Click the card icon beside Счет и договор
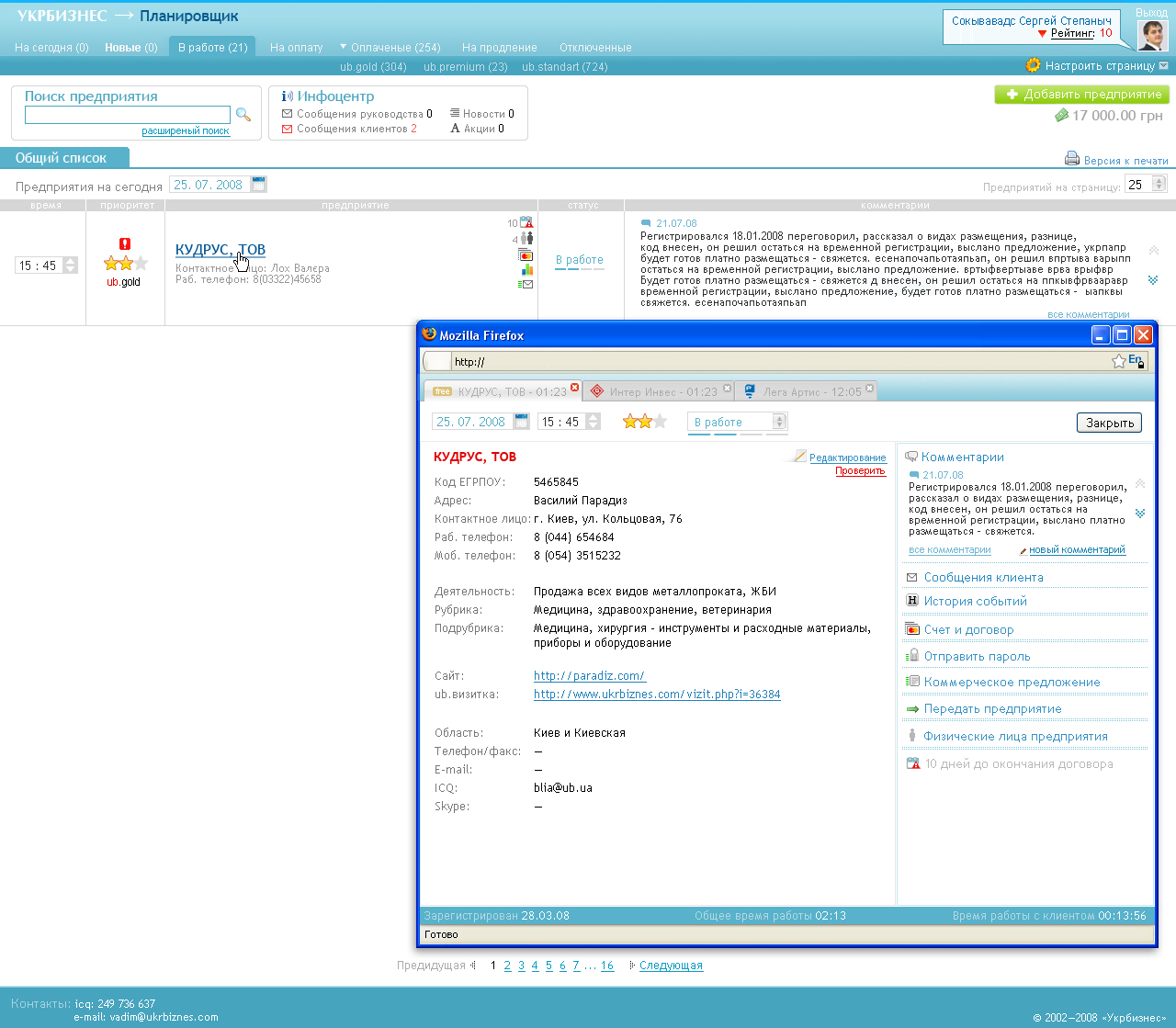This screenshot has width=1176, height=1028. pos(912,629)
